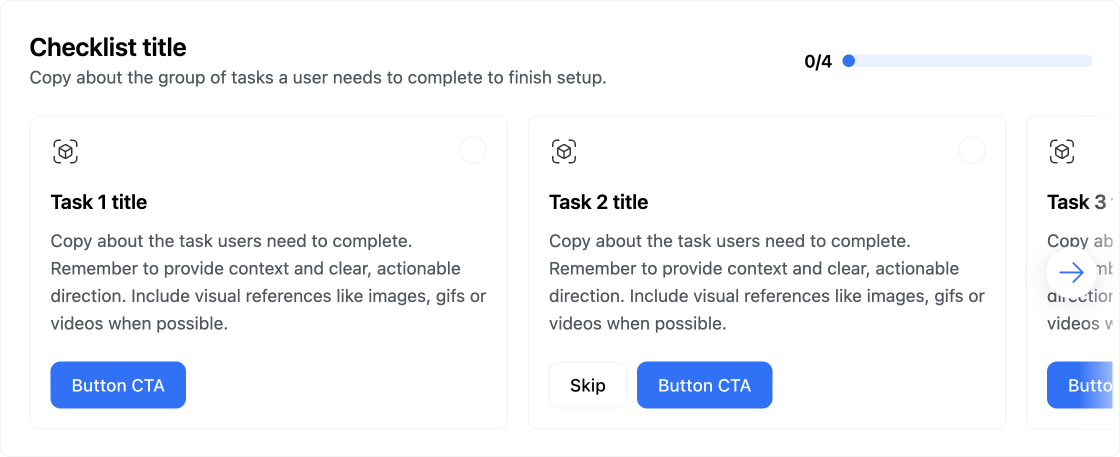The width and height of the screenshot is (1120, 457).
Task: Click the cube icon in Task 1 card
Action: [x=65, y=152]
